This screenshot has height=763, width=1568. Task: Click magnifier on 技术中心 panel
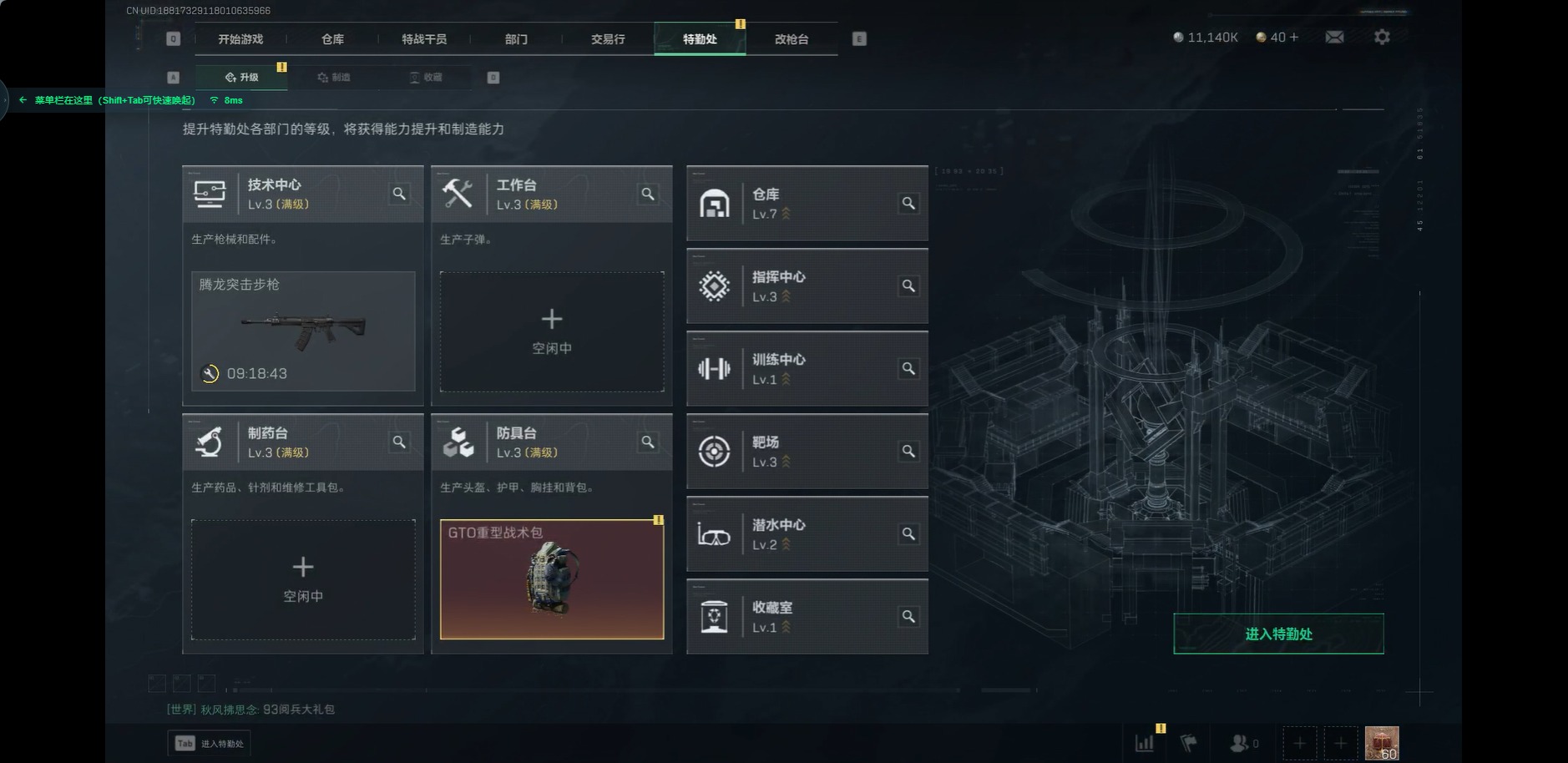point(399,194)
